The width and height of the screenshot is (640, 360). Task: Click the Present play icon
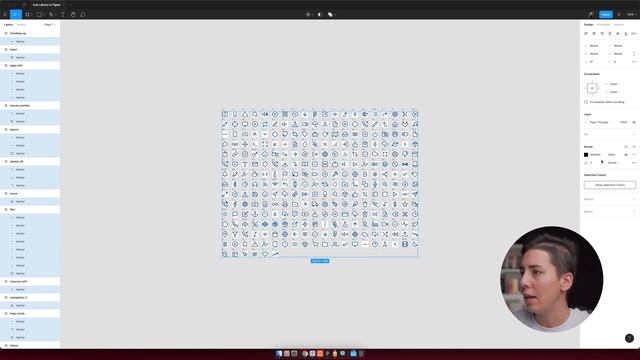pos(619,14)
